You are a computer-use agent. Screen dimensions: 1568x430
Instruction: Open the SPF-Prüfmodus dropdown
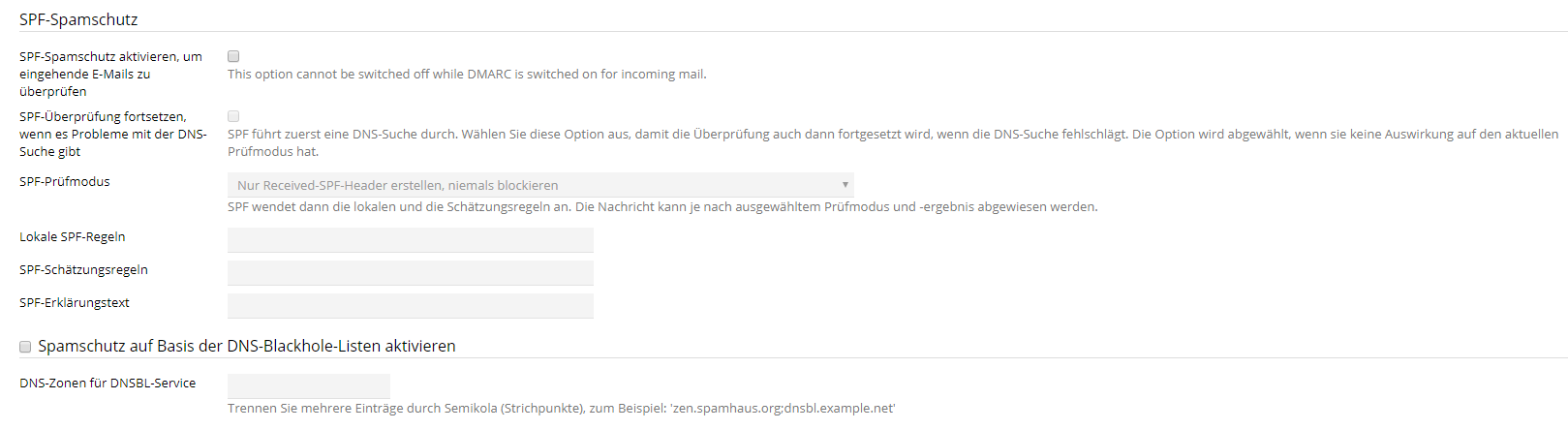click(x=540, y=185)
